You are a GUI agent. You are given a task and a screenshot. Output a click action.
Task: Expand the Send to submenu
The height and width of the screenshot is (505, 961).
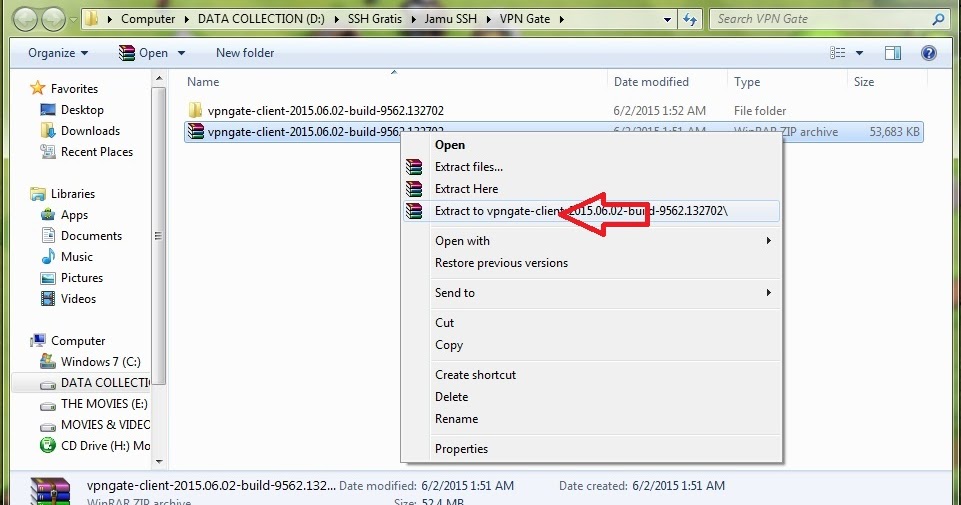(x=768, y=293)
